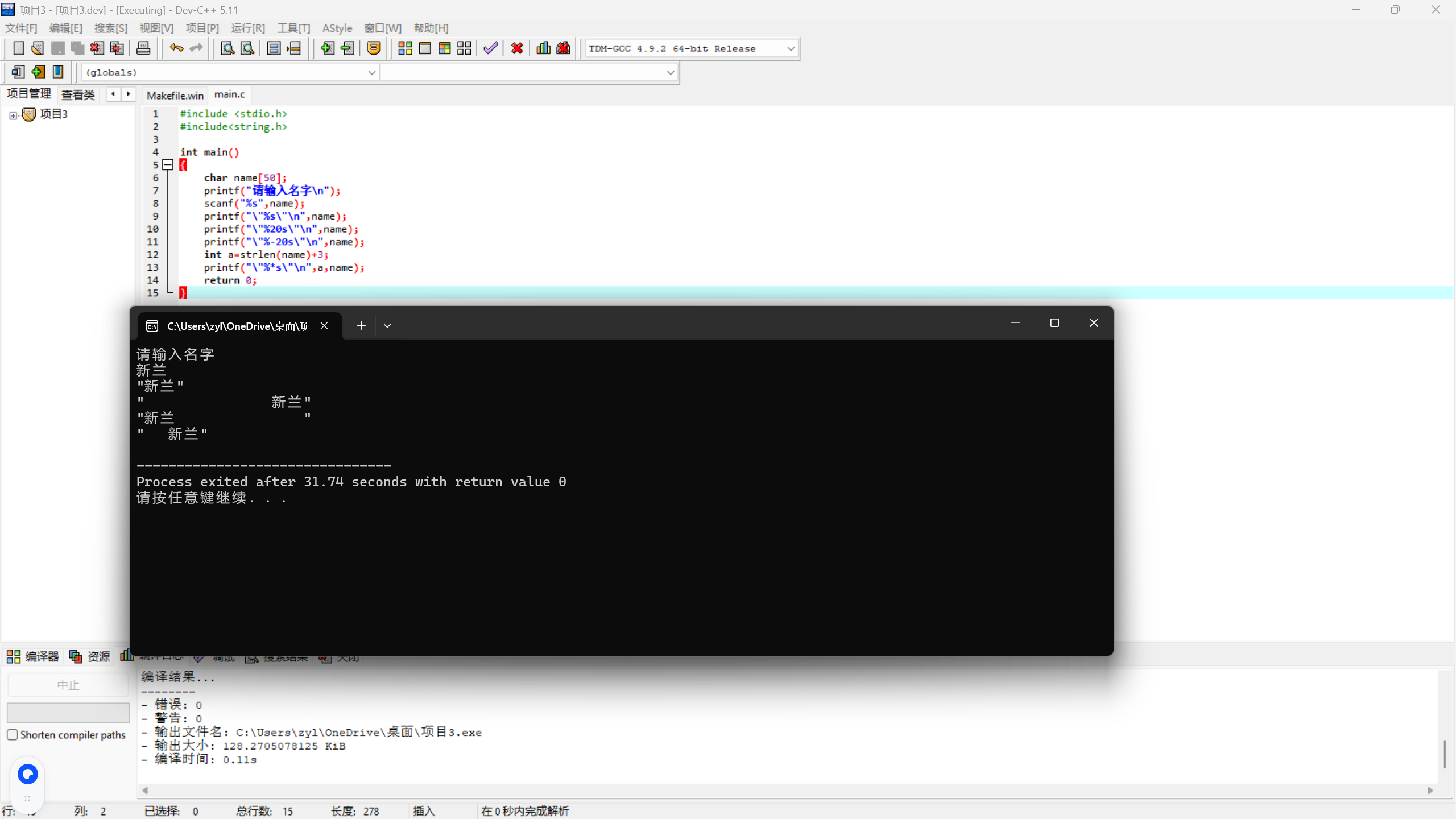Screen dimensions: 1456x819
Task: Click the compiler output horizontal scrollbar
Action: [787, 790]
